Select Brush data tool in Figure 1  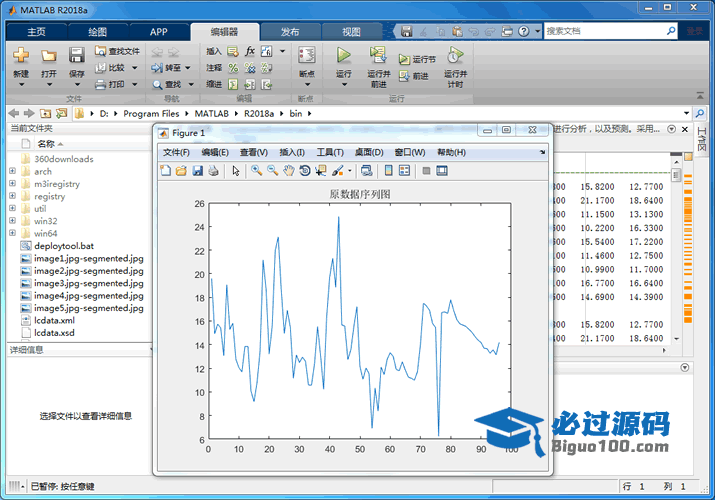(338, 170)
